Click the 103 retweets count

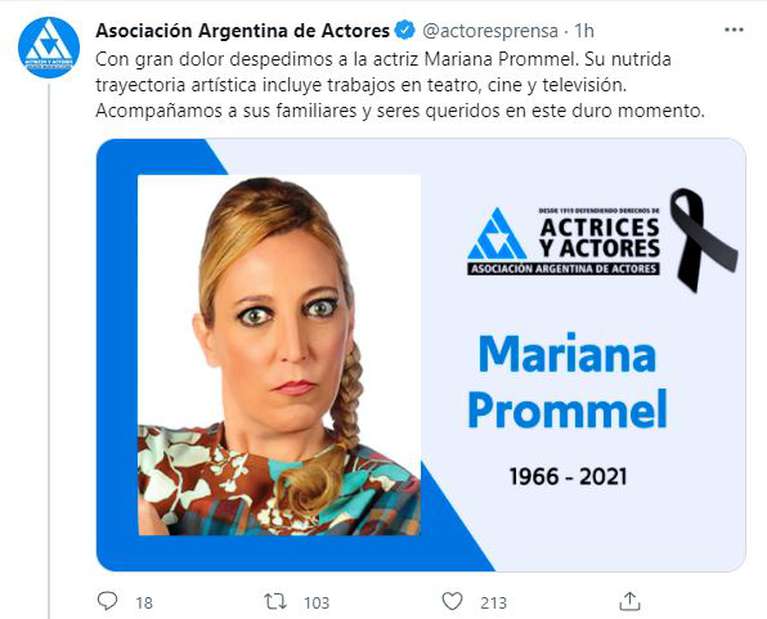pyautogui.click(x=316, y=603)
